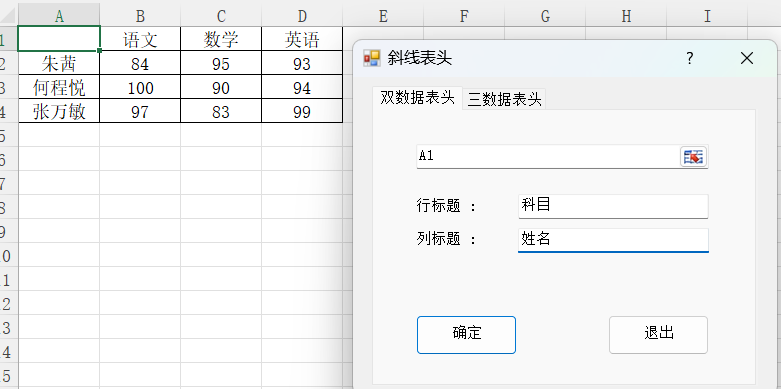The height and width of the screenshot is (389, 781).
Task: Select the empty A1 cell
Action: tap(59, 39)
